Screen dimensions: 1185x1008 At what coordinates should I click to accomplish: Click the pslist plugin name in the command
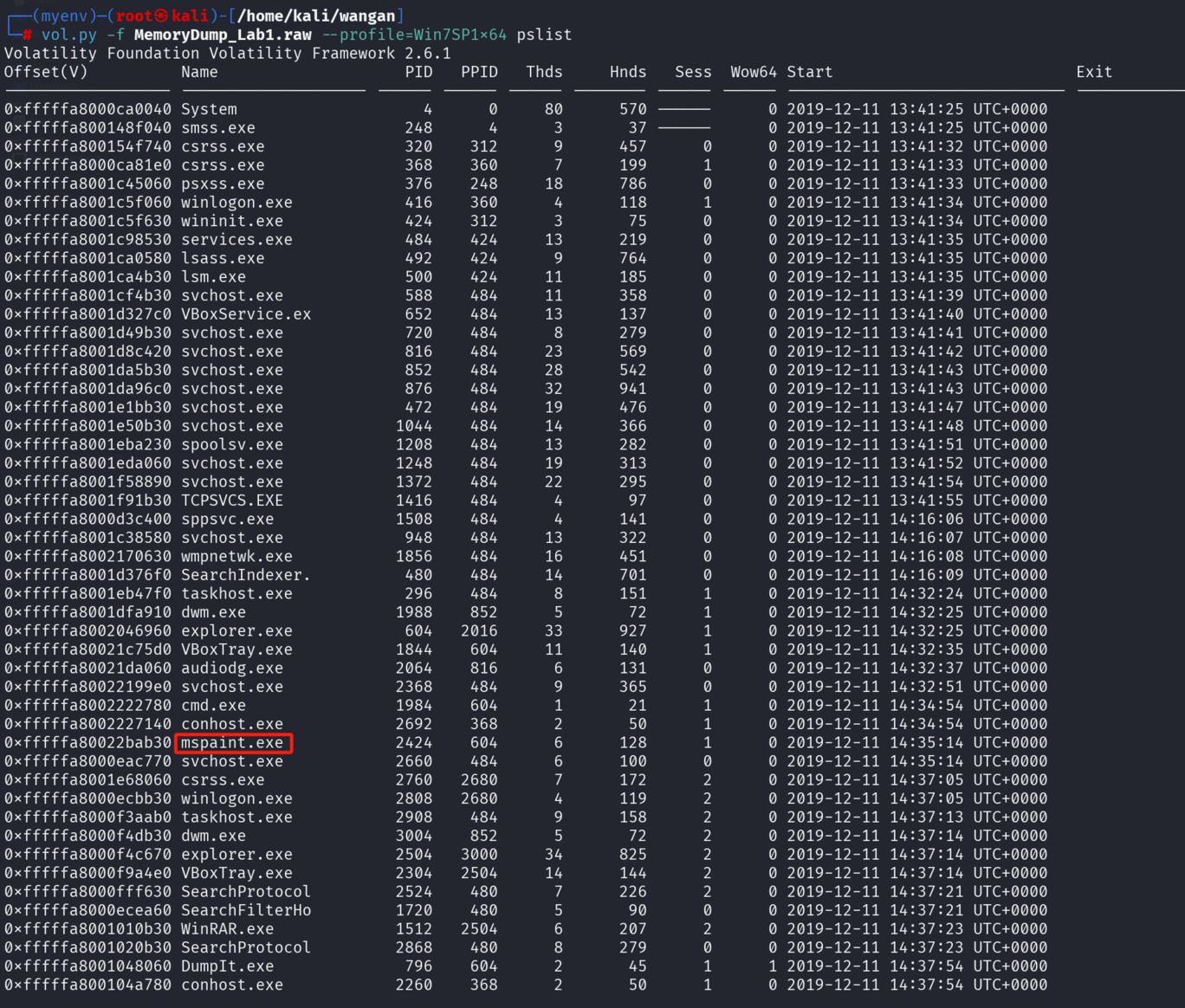[x=544, y=35]
